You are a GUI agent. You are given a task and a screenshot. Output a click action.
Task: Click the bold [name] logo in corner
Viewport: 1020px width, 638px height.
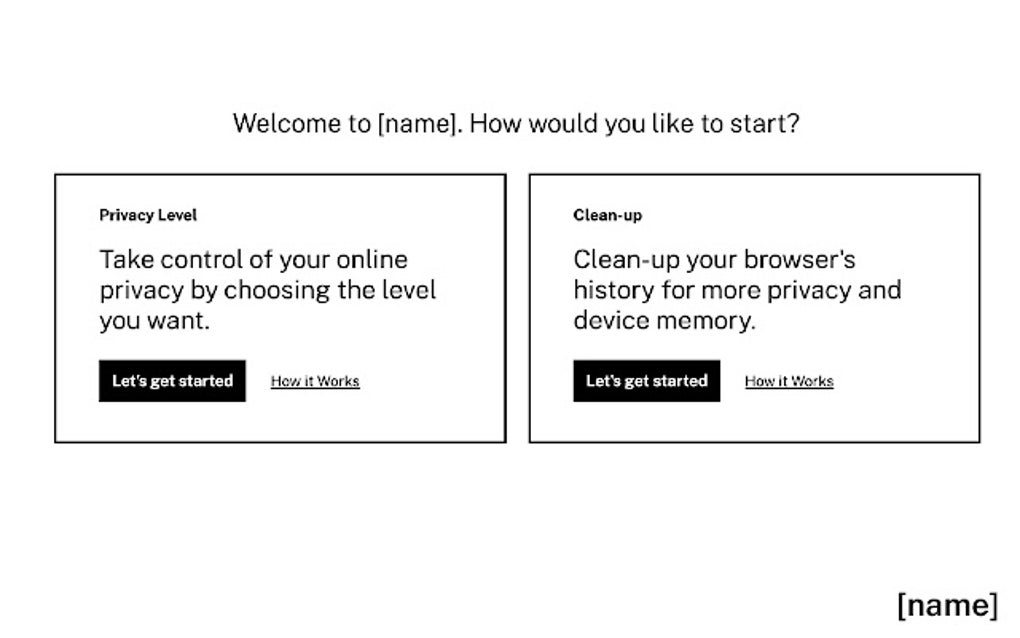[946, 605]
